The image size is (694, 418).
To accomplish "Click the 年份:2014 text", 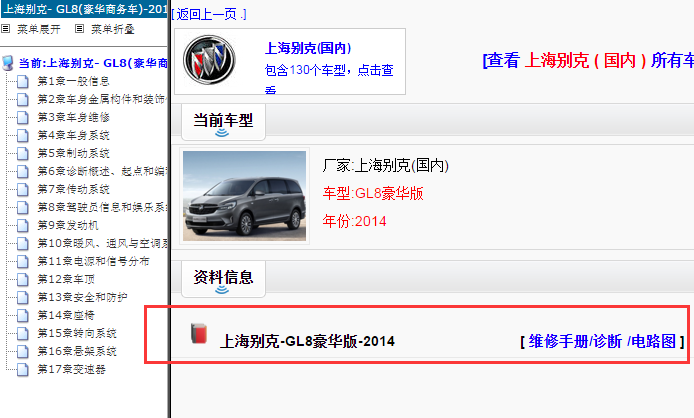I will pyautogui.click(x=354, y=221).
